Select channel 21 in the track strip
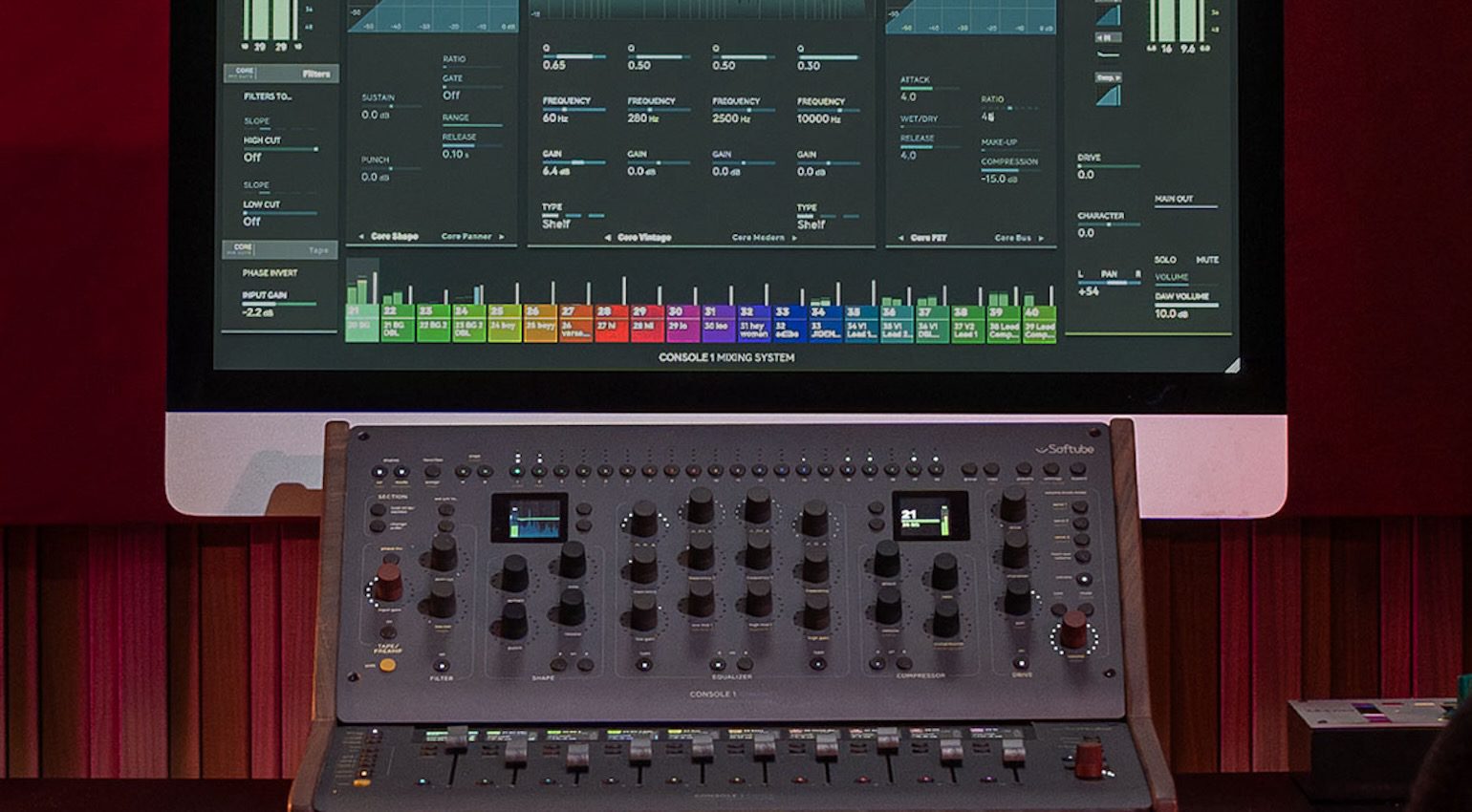 click(x=361, y=323)
